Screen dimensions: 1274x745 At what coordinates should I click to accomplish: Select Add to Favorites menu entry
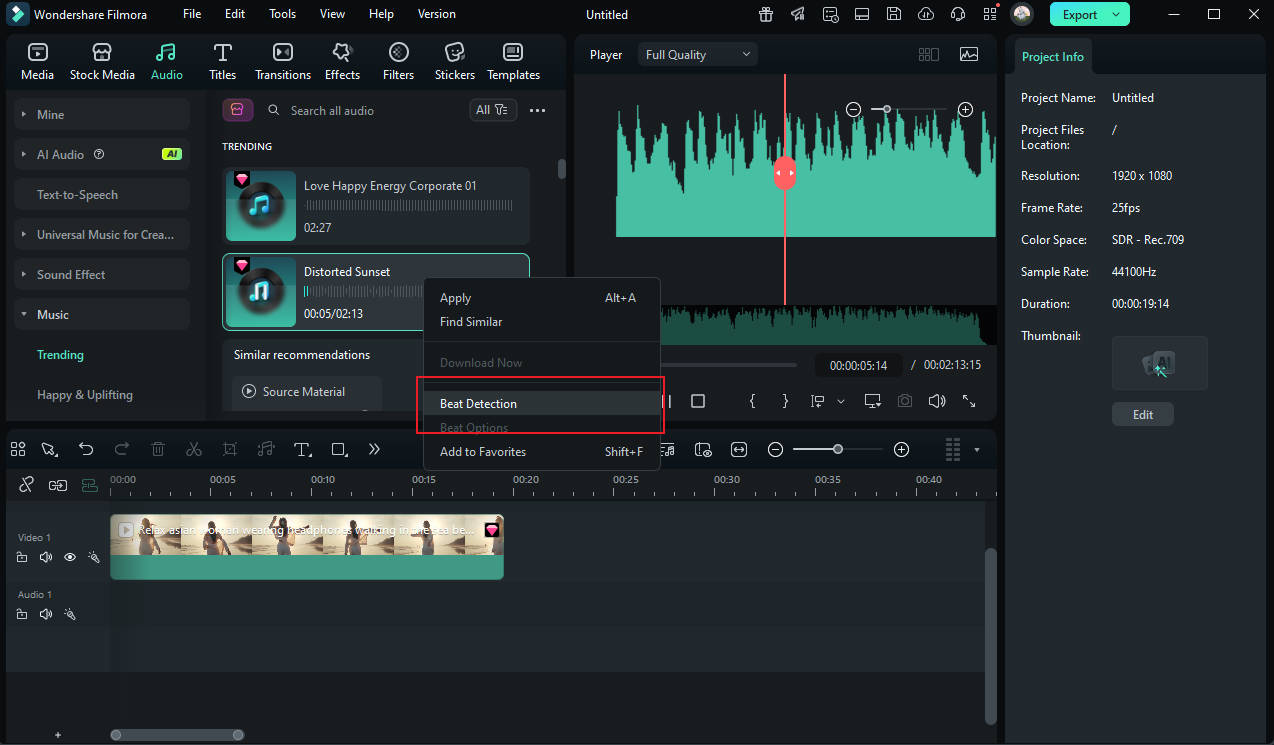click(x=541, y=452)
